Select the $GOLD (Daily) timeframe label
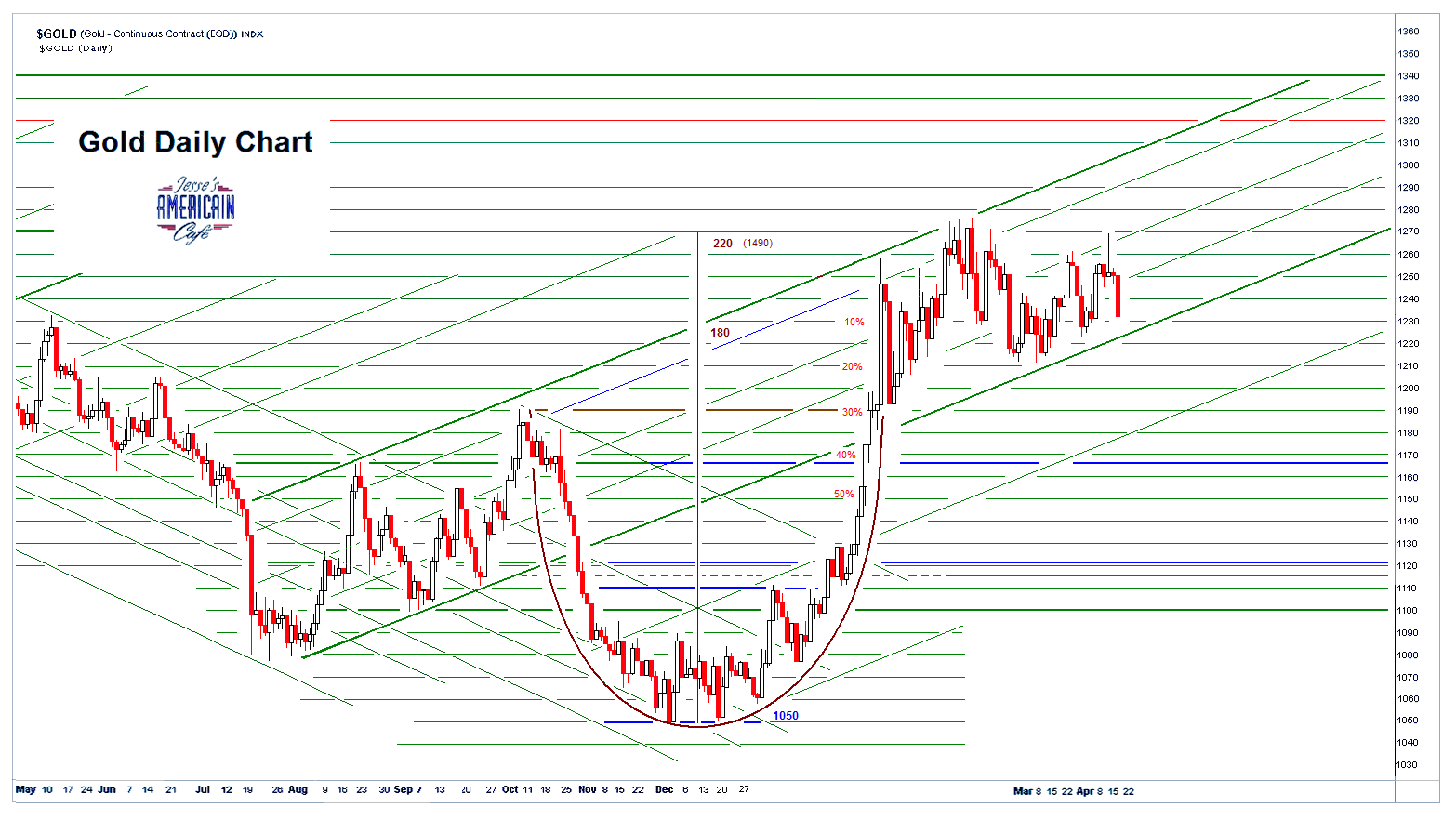The height and width of the screenshot is (820, 1456). [74, 48]
